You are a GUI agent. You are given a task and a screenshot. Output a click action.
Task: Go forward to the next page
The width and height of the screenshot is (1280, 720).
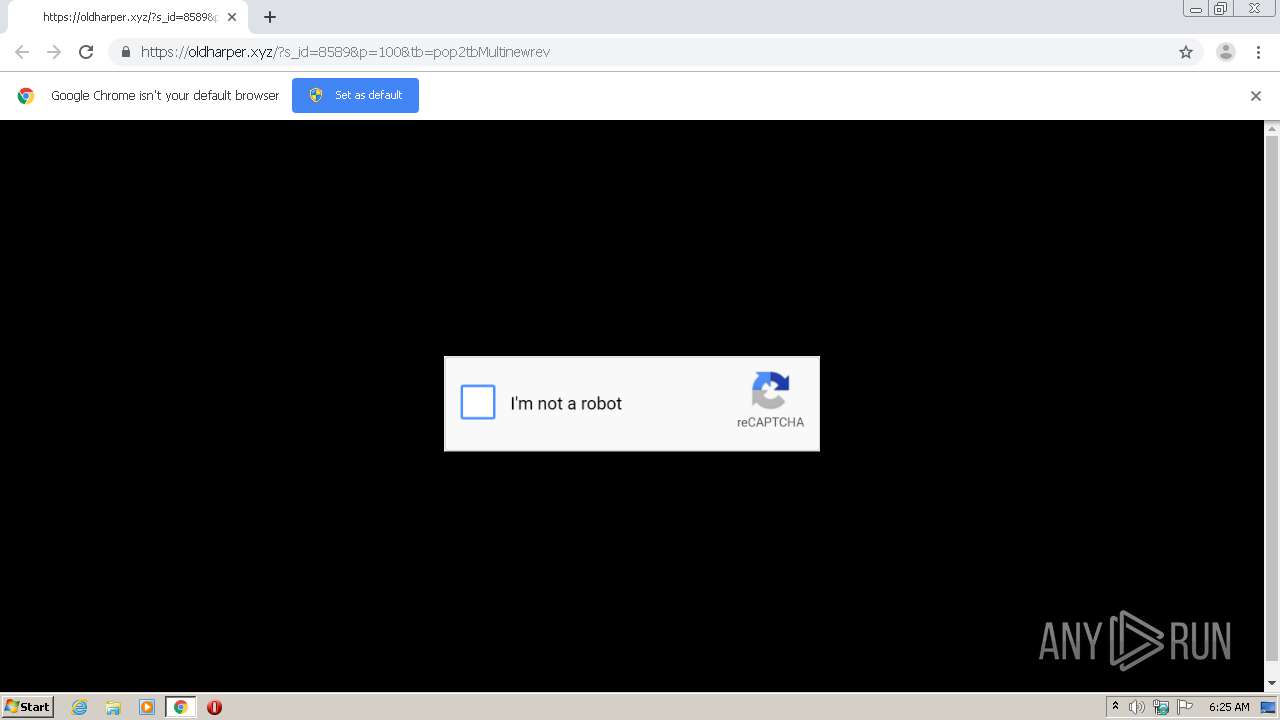point(54,52)
